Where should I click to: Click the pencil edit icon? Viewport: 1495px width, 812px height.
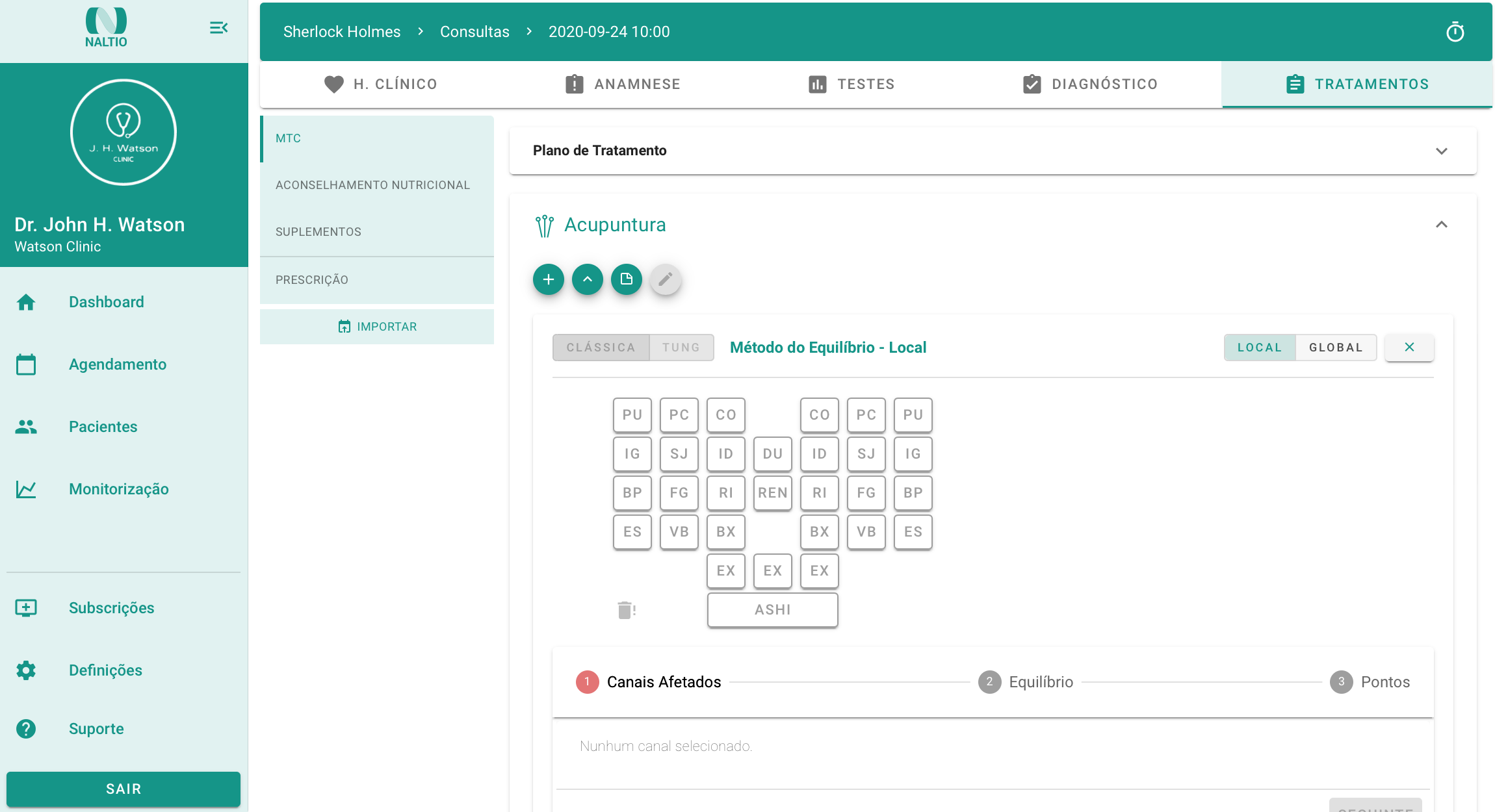pos(665,279)
